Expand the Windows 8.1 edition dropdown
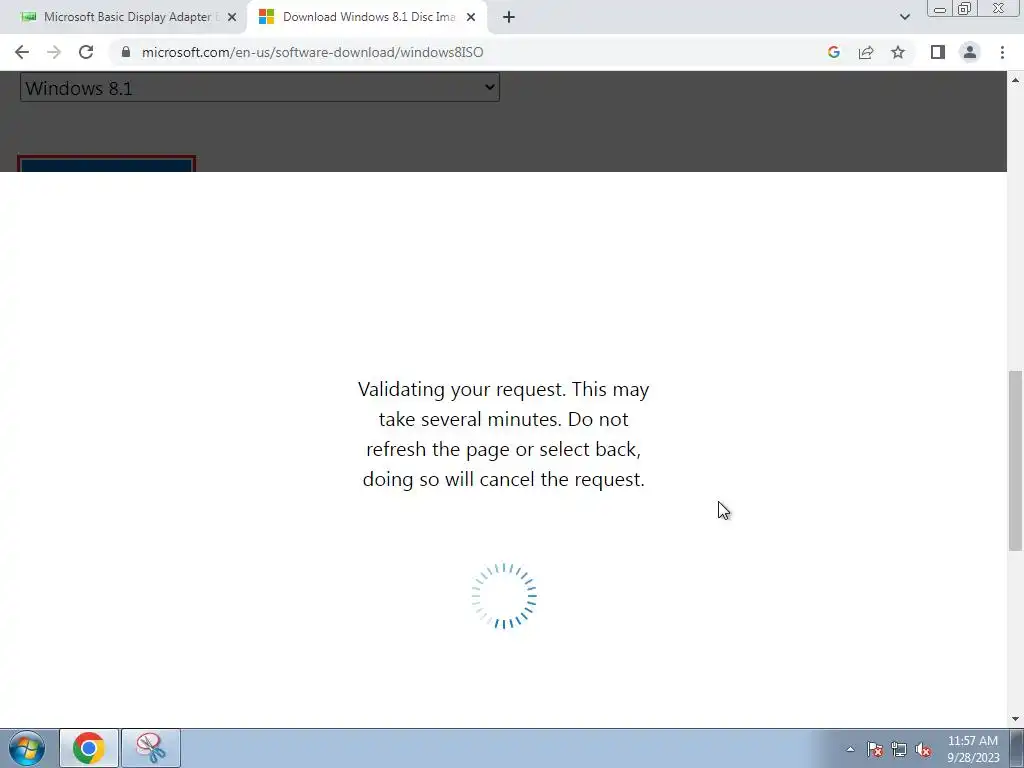Screen dimensions: 1024x768 coord(260,88)
